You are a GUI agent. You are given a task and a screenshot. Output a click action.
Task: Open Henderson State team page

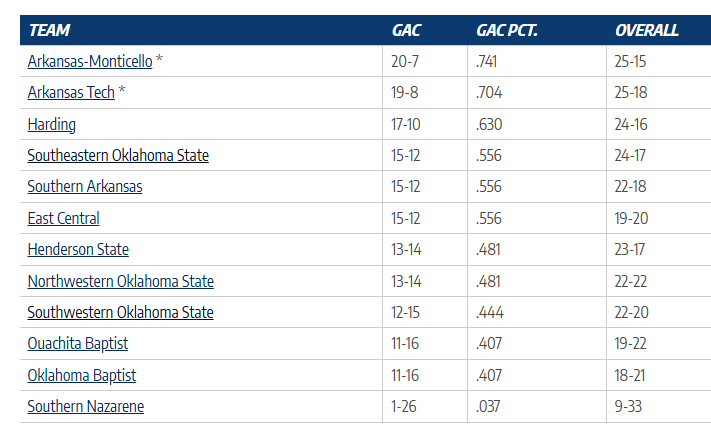pos(78,249)
